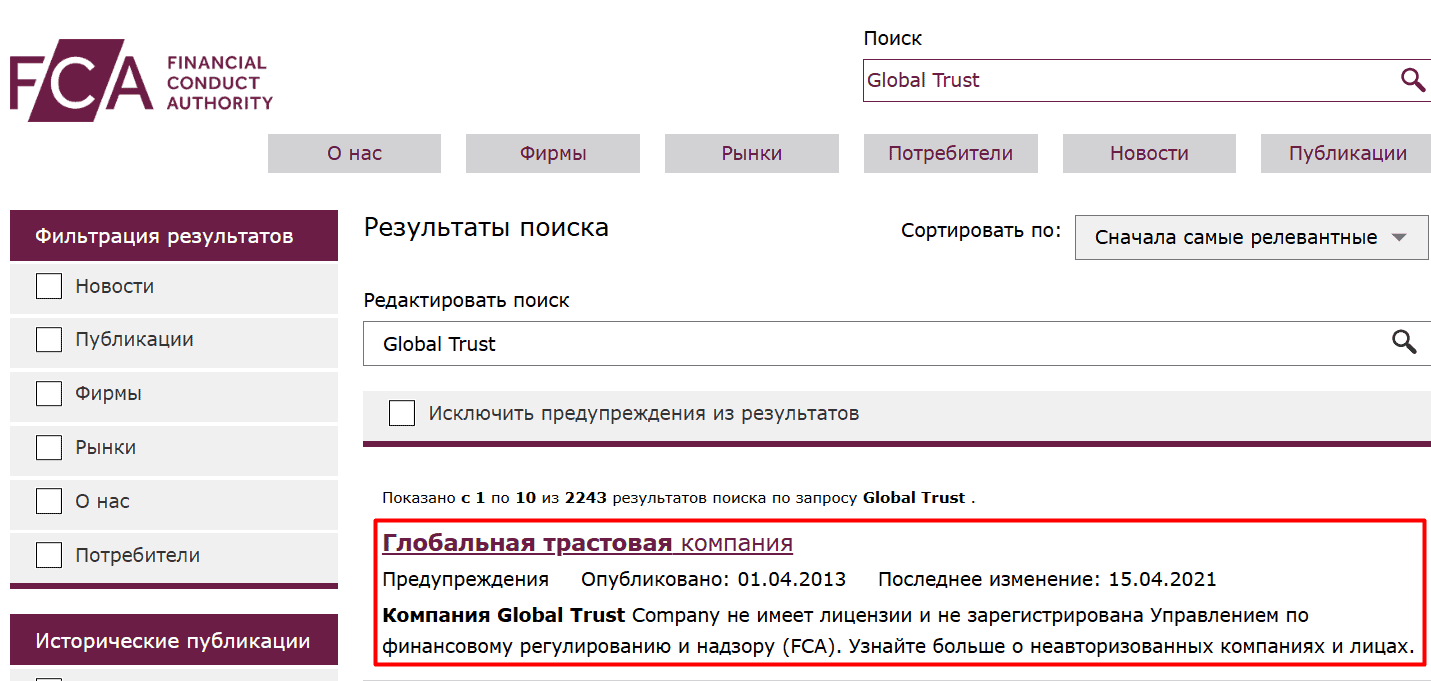Image resolution: width=1431 pixels, height=681 pixels.
Task: Click the Исторические публикации section header
Action: tap(173, 639)
